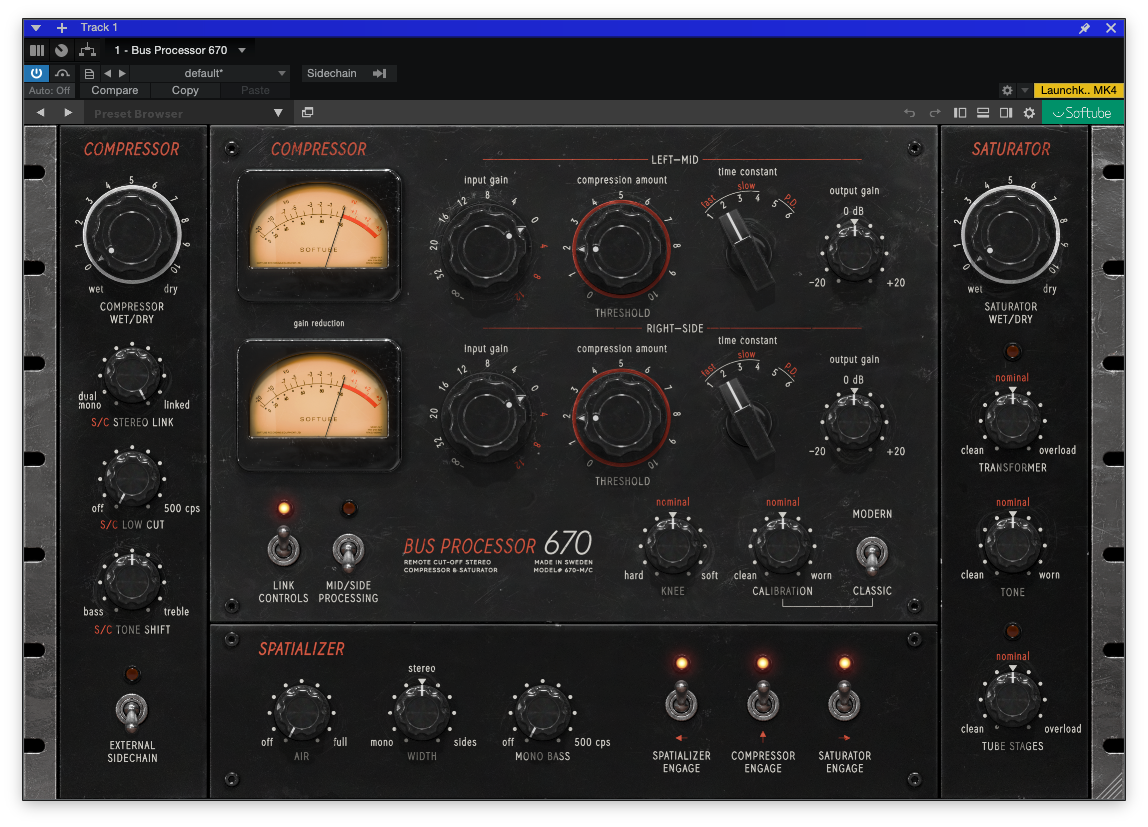Viewport: 1148px width, 827px height.
Task: Click the automation curve icon beside the power button
Action: [x=62, y=73]
